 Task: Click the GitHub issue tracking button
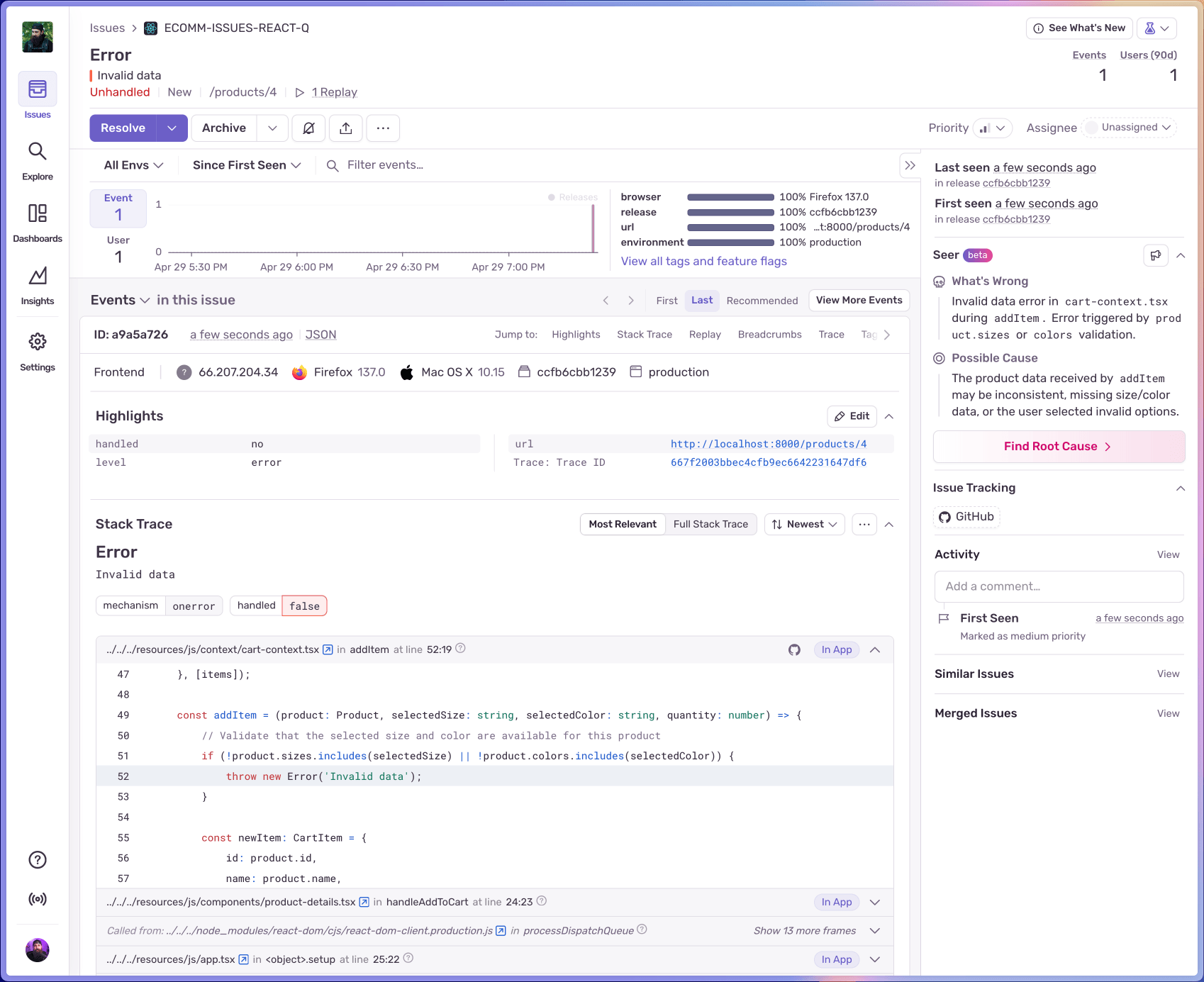tap(966, 517)
